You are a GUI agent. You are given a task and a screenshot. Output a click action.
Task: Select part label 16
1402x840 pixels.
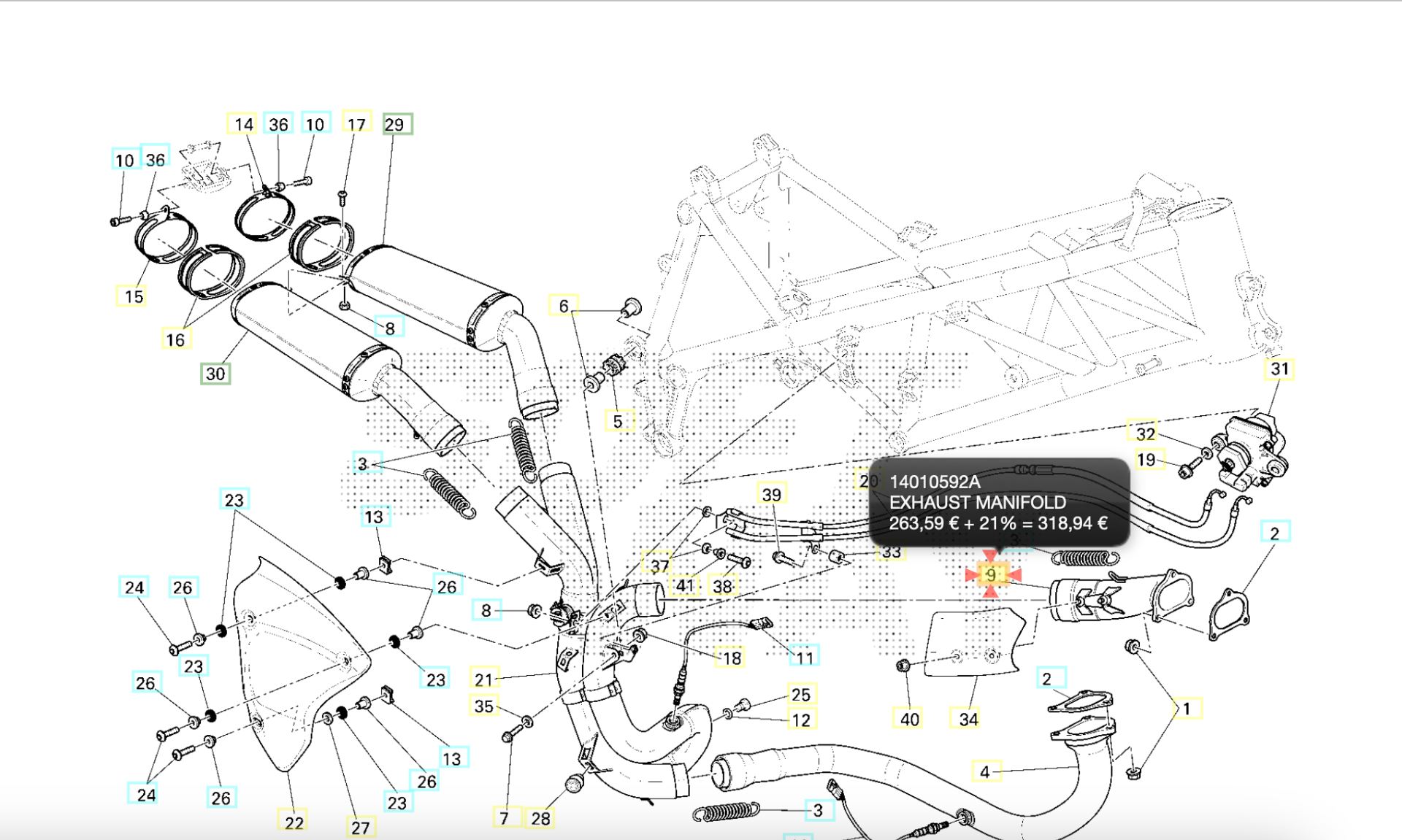[x=175, y=339]
